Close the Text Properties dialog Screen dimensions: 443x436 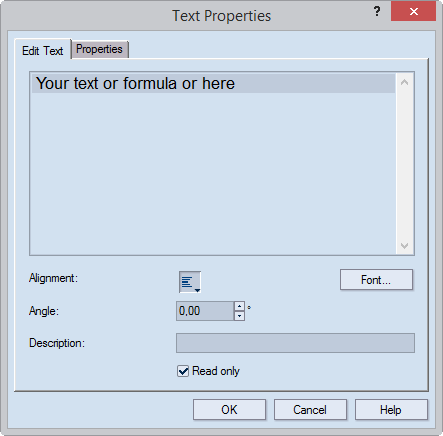click(x=413, y=11)
